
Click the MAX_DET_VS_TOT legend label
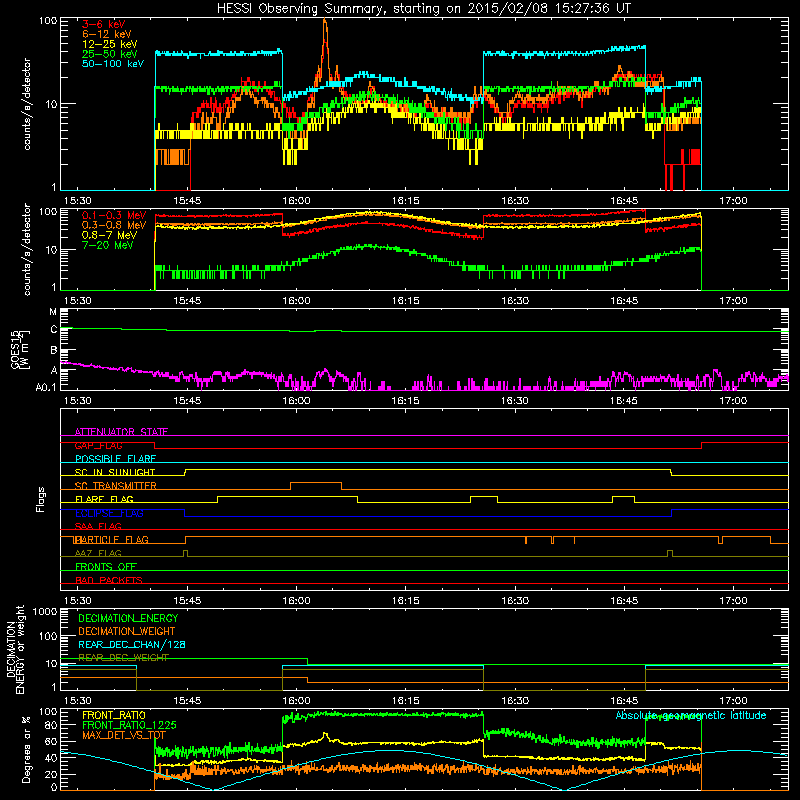124,735
